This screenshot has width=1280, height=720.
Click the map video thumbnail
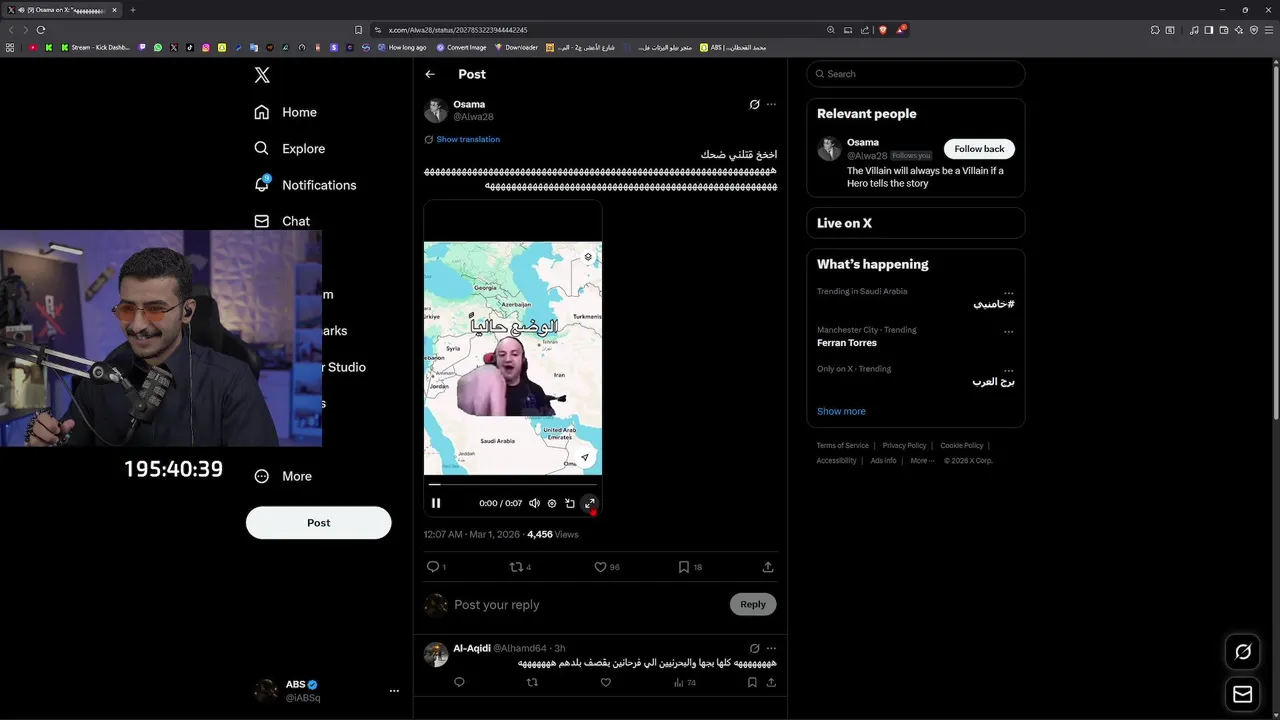pyautogui.click(x=513, y=358)
